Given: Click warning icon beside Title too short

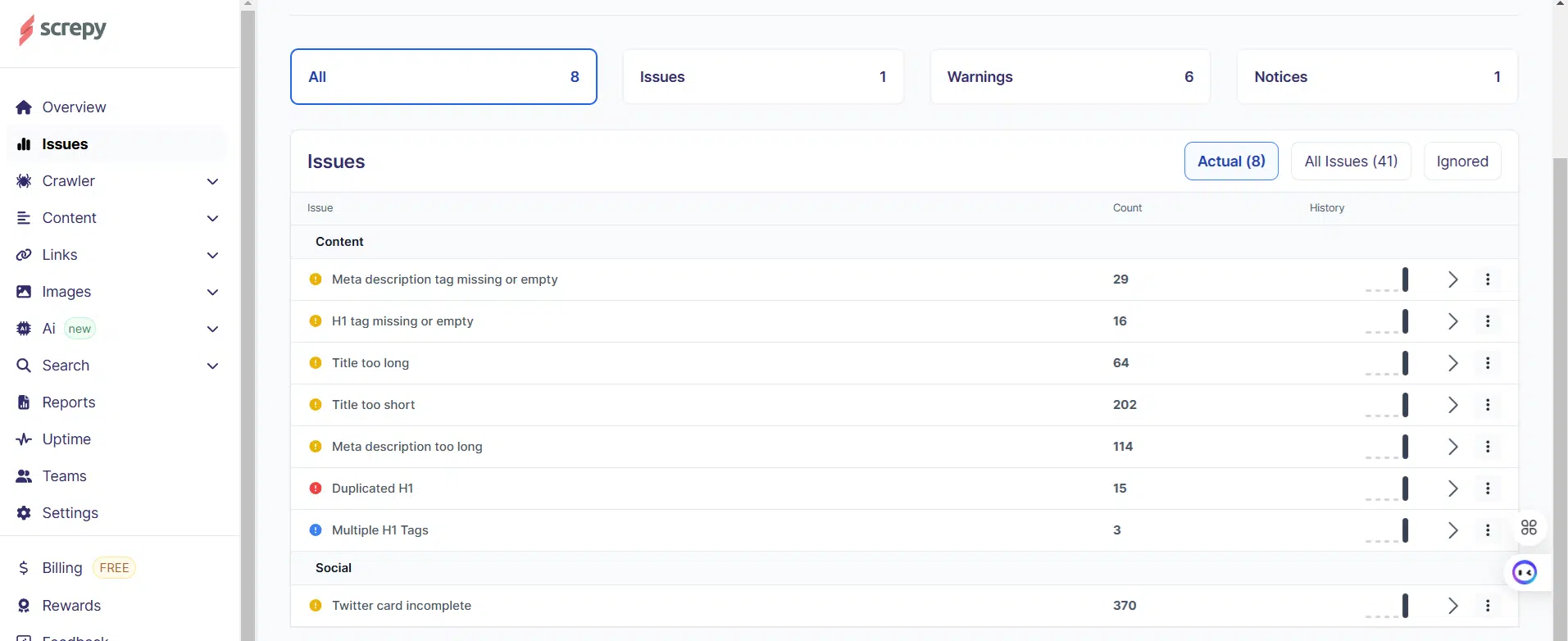Looking at the screenshot, I should pos(316,405).
